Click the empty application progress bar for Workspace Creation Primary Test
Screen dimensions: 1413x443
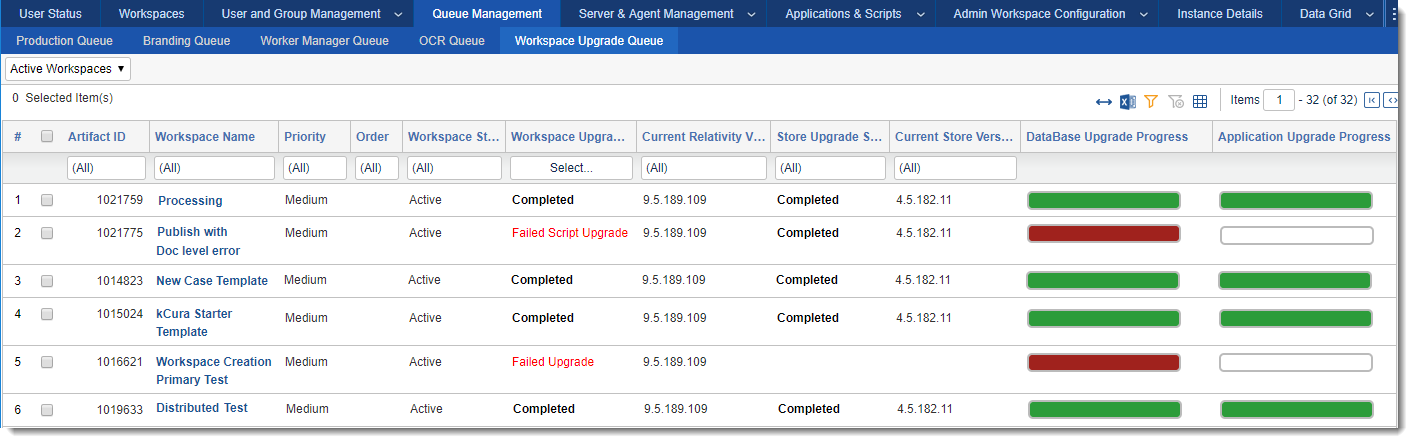(1296, 362)
